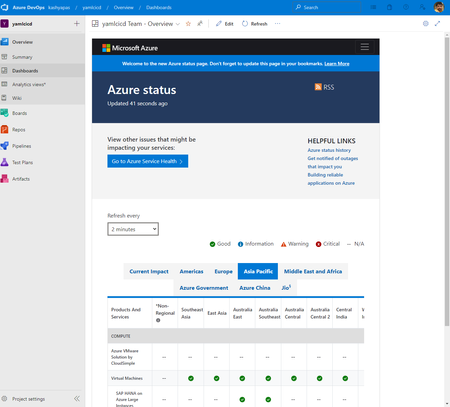Switch to the Azure Government tab

click(x=204, y=288)
